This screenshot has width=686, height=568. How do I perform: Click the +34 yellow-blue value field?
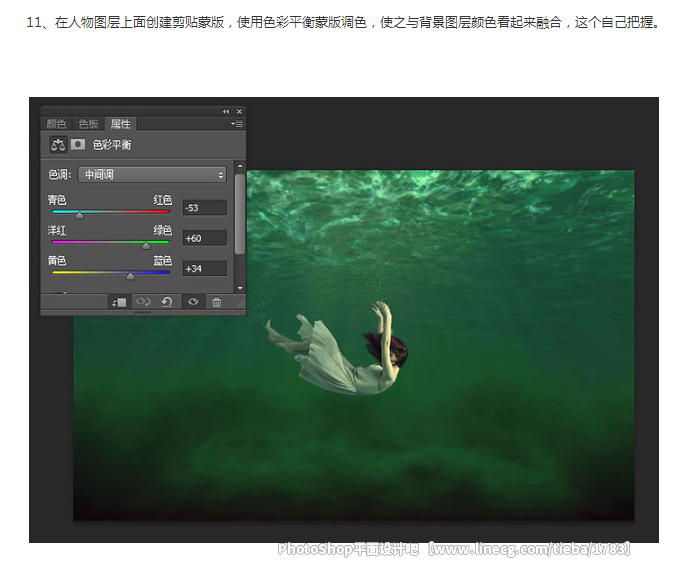click(205, 269)
